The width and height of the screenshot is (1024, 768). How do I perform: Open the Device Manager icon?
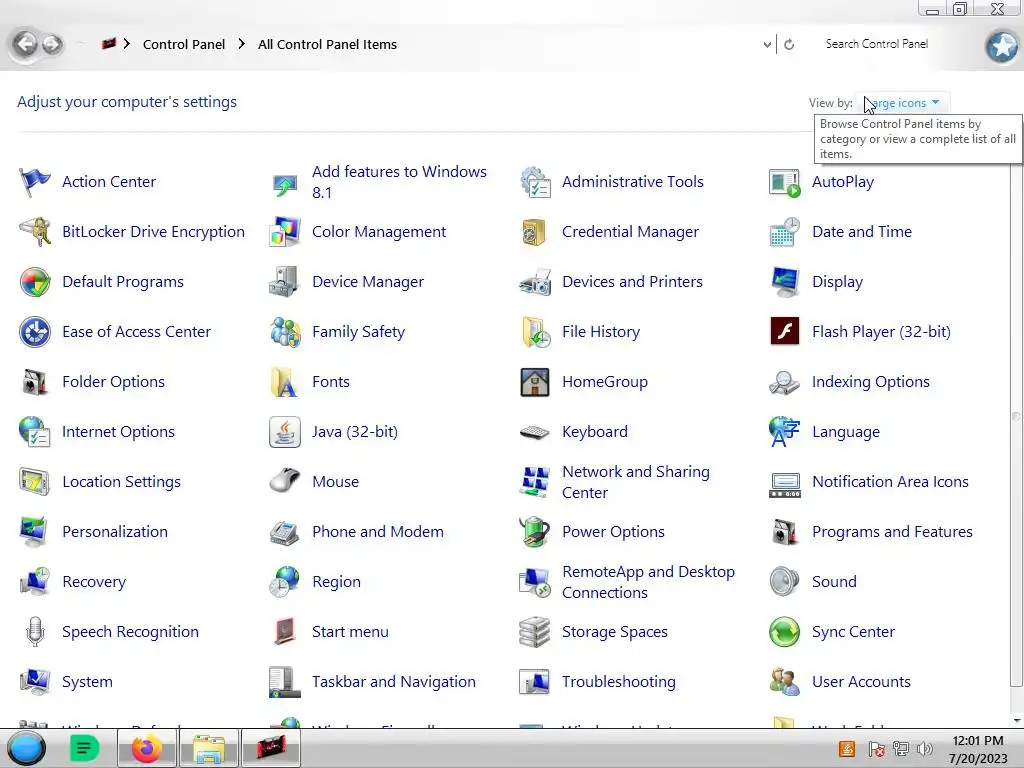point(285,282)
